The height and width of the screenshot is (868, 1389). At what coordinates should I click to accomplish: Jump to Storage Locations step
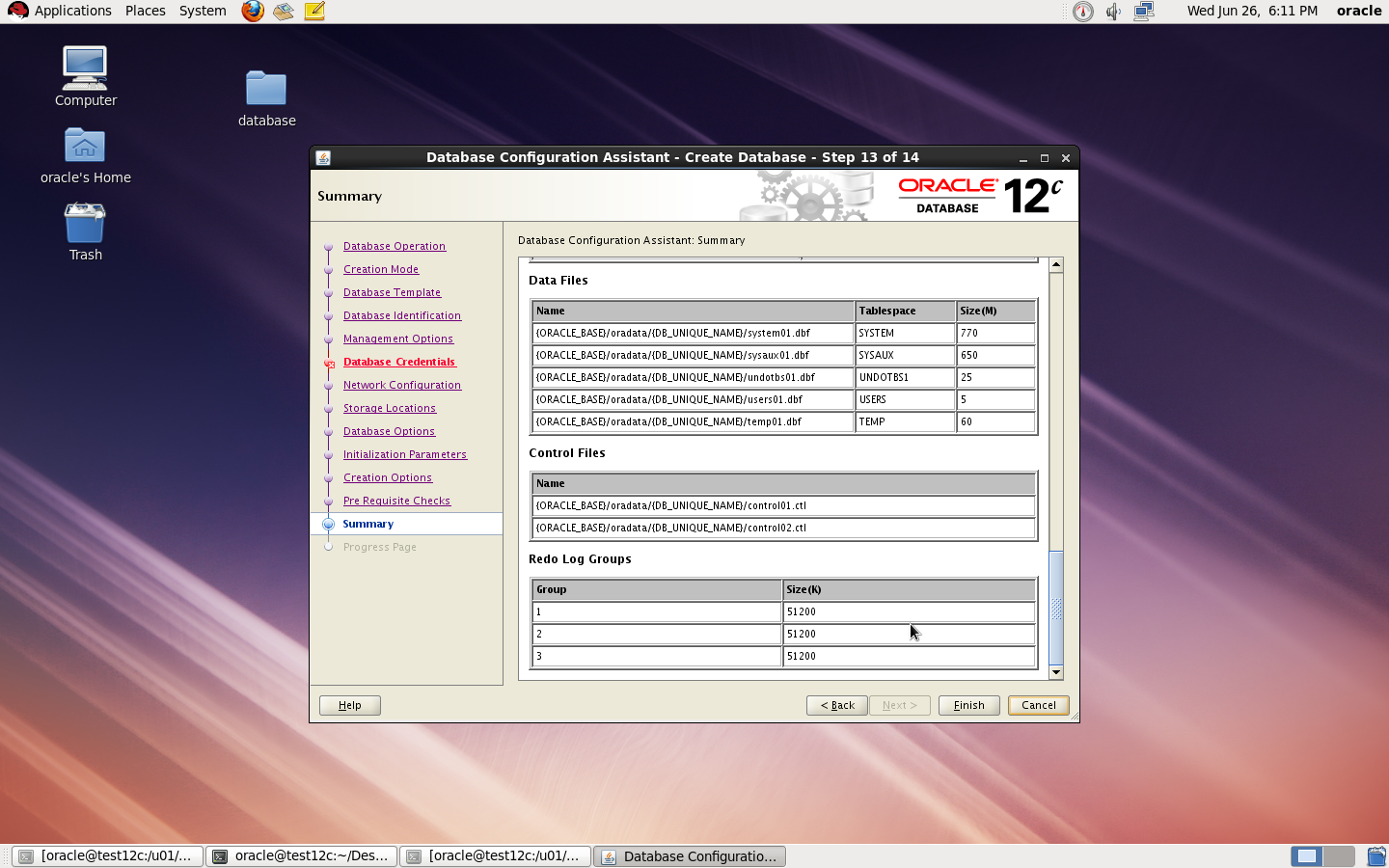pos(389,408)
